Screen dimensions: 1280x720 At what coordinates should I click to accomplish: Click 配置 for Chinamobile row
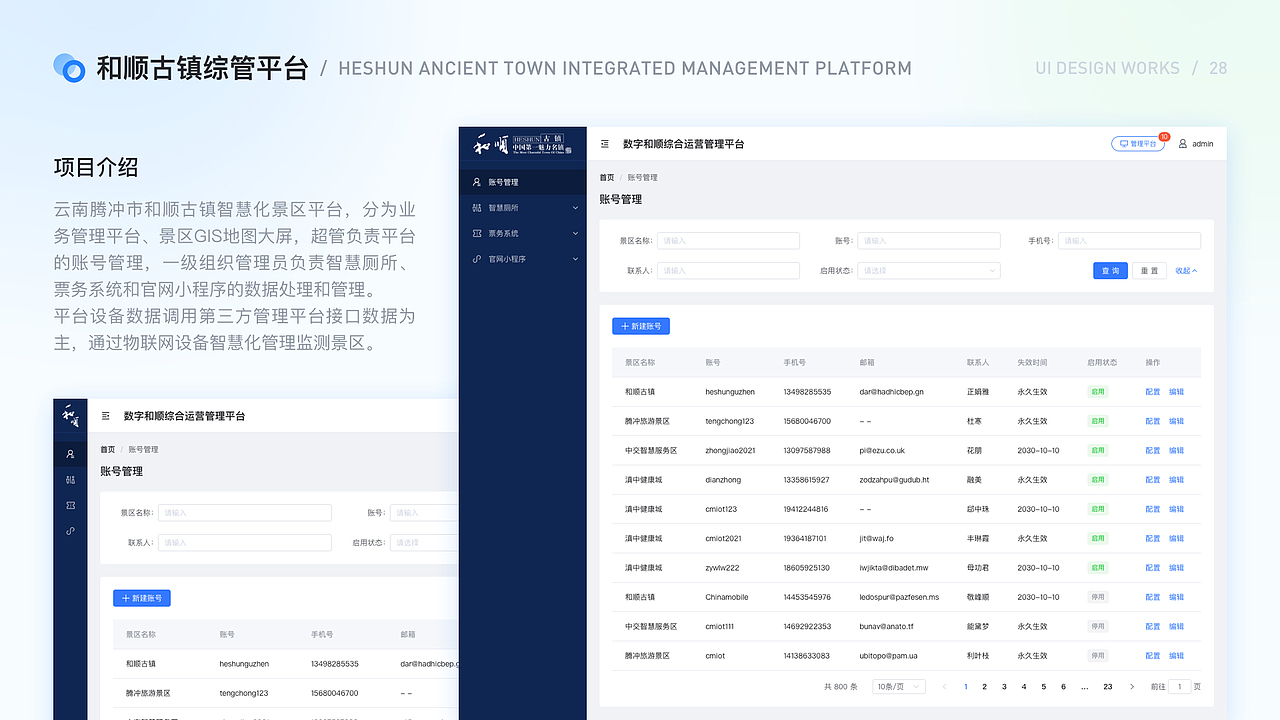pyautogui.click(x=1152, y=597)
